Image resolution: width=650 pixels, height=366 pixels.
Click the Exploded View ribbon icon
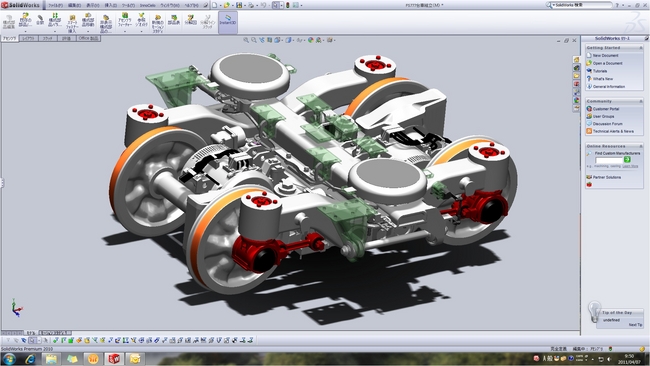click(x=190, y=20)
